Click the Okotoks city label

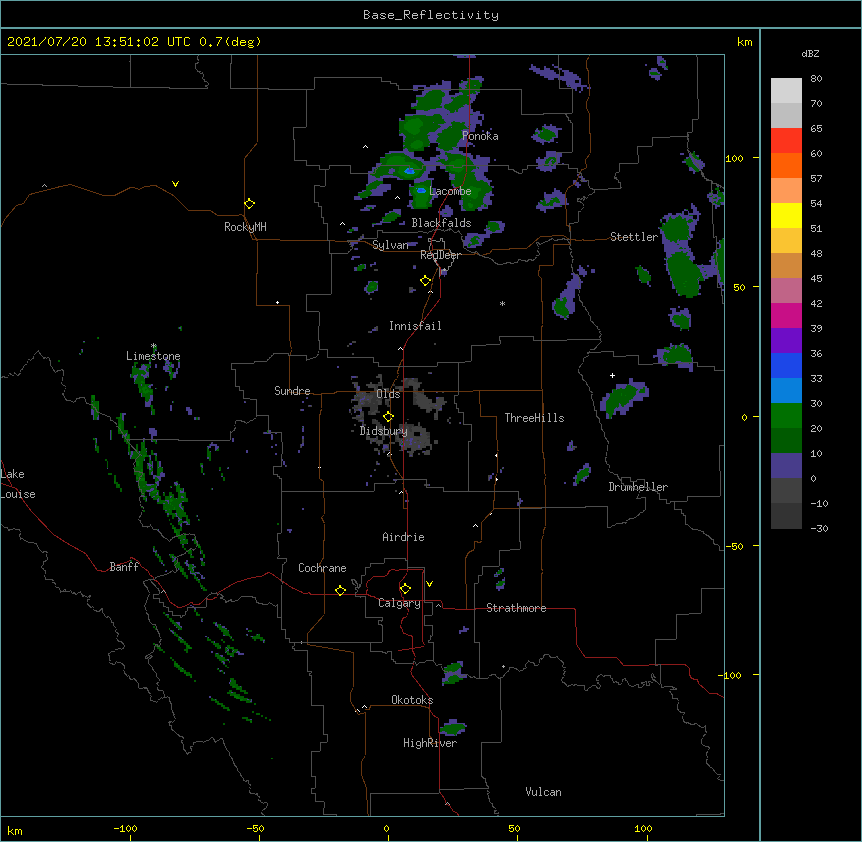[412, 700]
